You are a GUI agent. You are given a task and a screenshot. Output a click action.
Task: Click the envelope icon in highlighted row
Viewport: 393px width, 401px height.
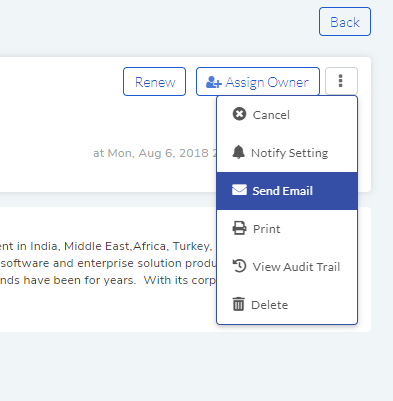coord(239,190)
